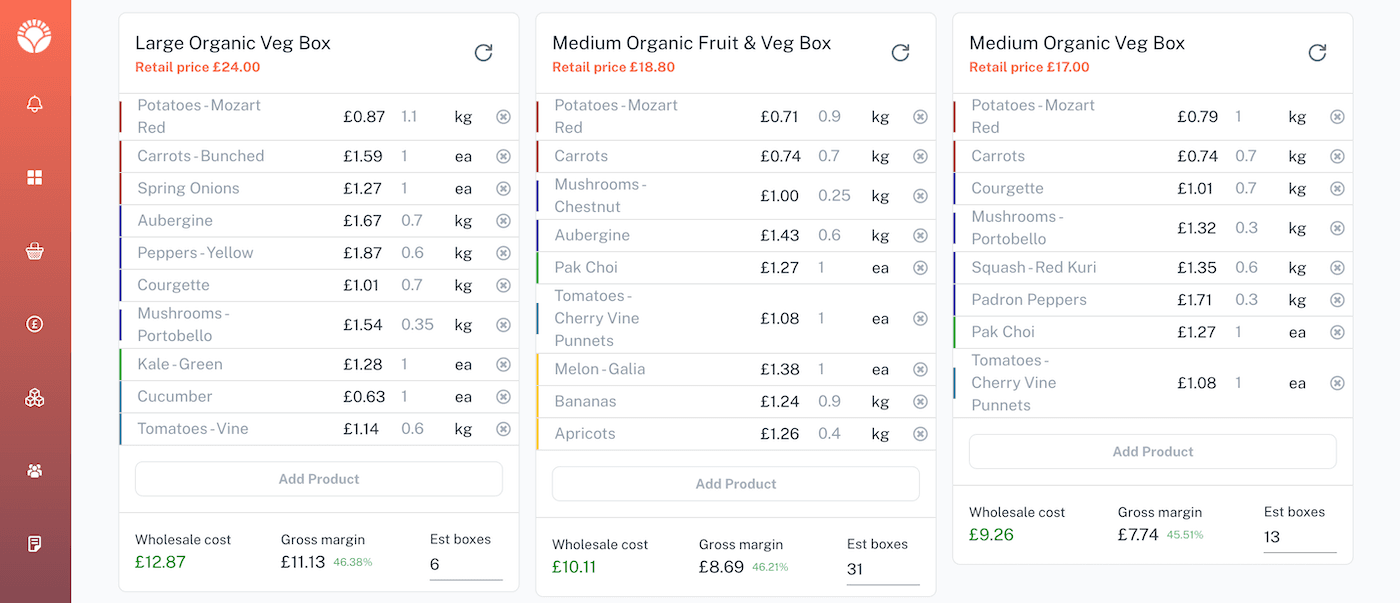Focus Est boxes field showing 6
Image resolution: width=1400 pixels, height=603 pixels.
[x=465, y=564]
